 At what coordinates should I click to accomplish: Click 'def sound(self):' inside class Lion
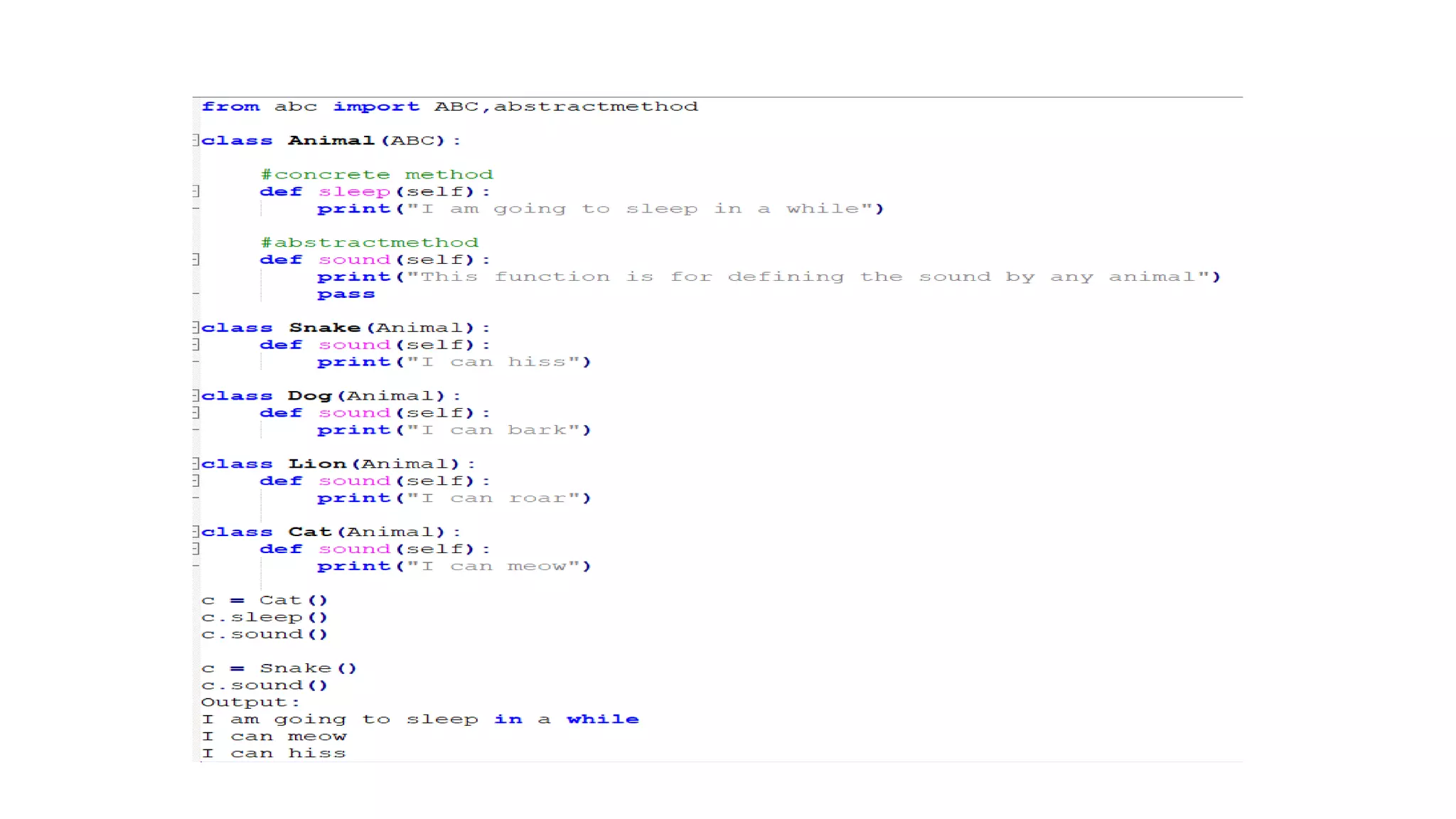[x=375, y=481]
